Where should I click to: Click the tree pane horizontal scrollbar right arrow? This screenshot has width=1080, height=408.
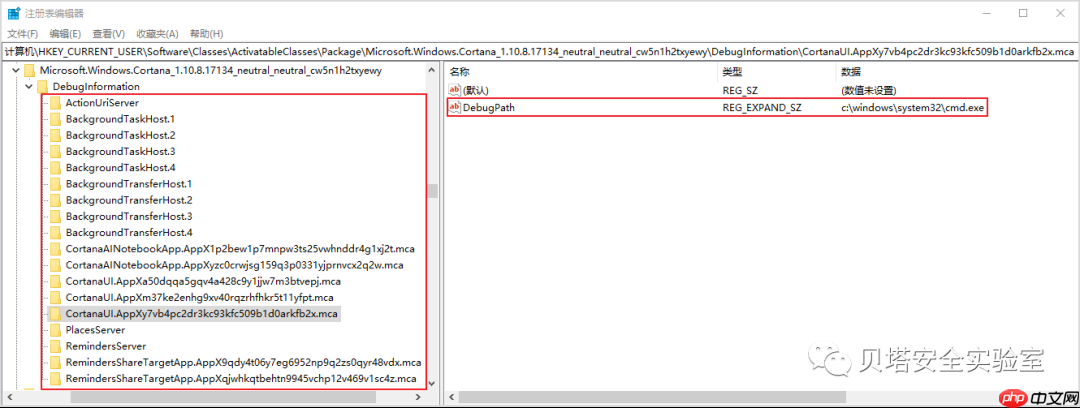[x=417, y=397]
